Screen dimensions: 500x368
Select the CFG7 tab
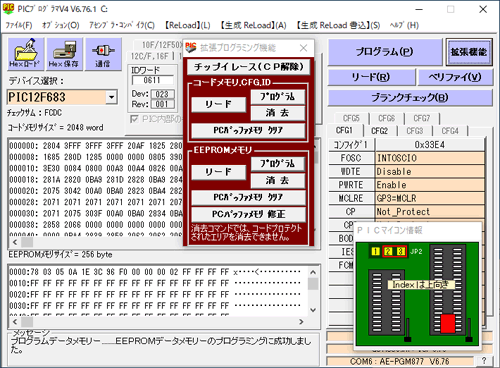click(422, 118)
